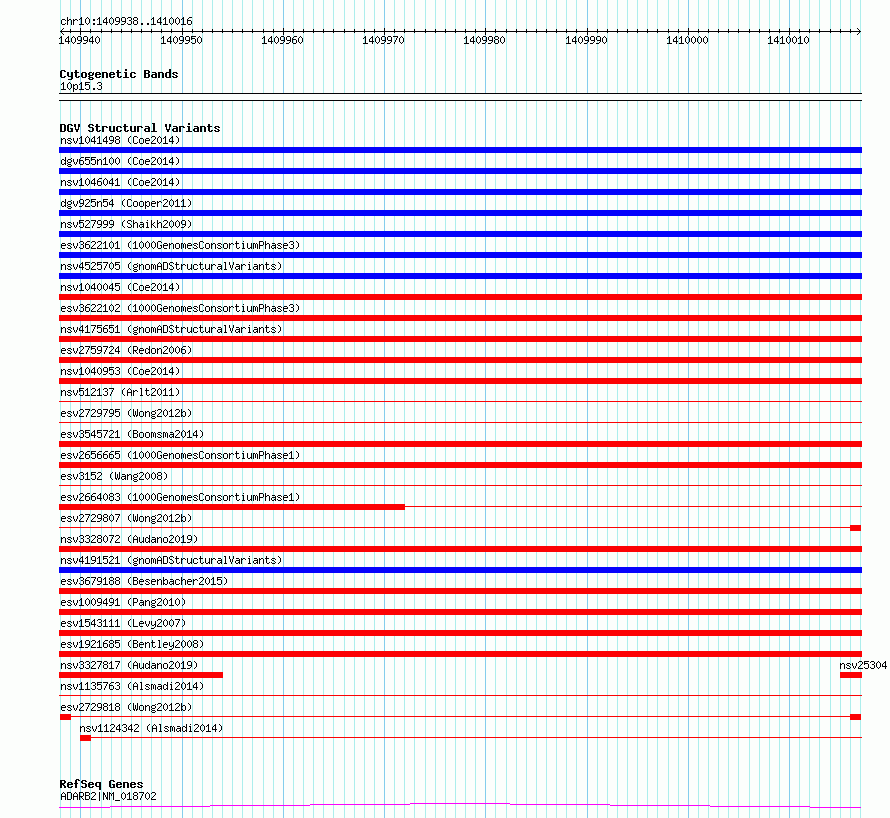Click the red bar beneath nsv25304

(851, 675)
